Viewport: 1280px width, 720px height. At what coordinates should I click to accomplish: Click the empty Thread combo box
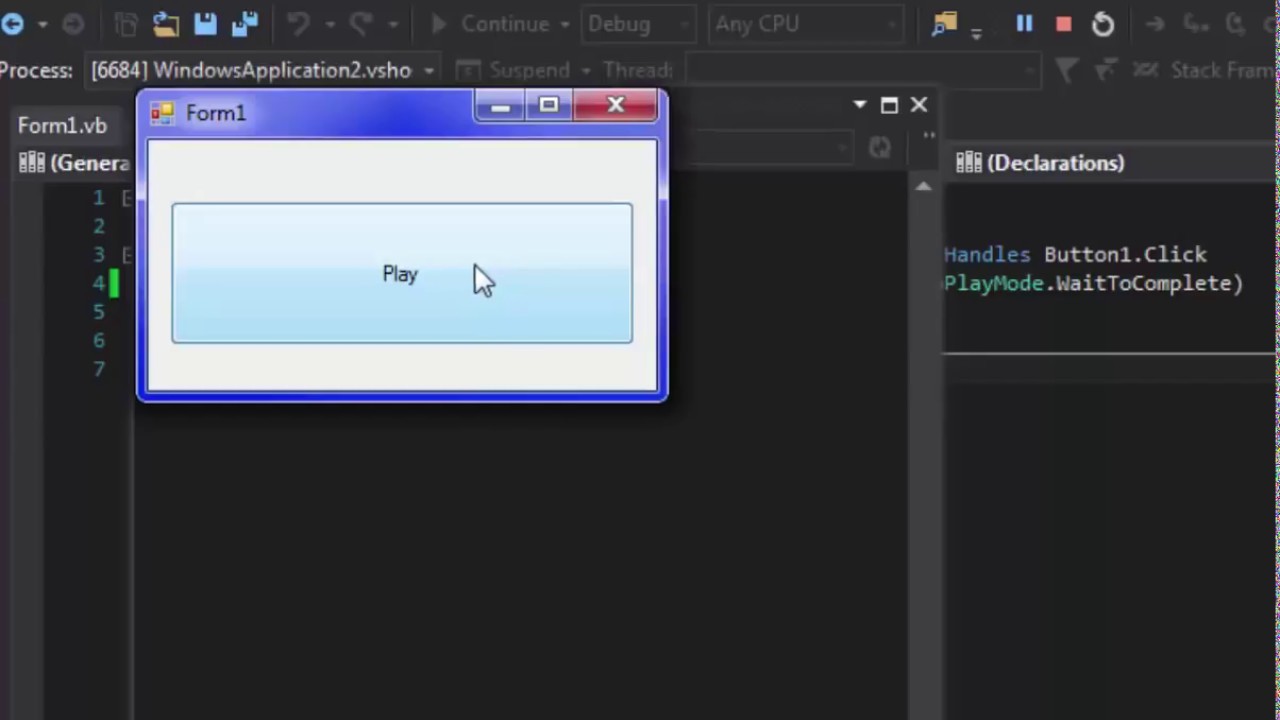[862, 70]
